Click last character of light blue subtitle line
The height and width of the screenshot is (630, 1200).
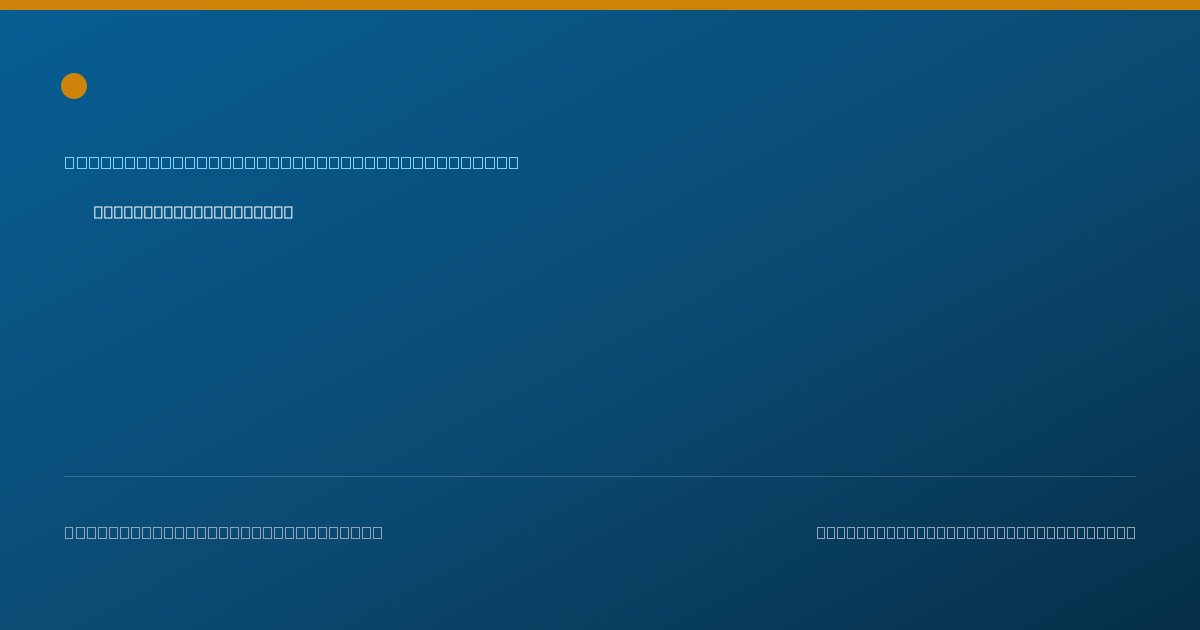click(x=514, y=162)
